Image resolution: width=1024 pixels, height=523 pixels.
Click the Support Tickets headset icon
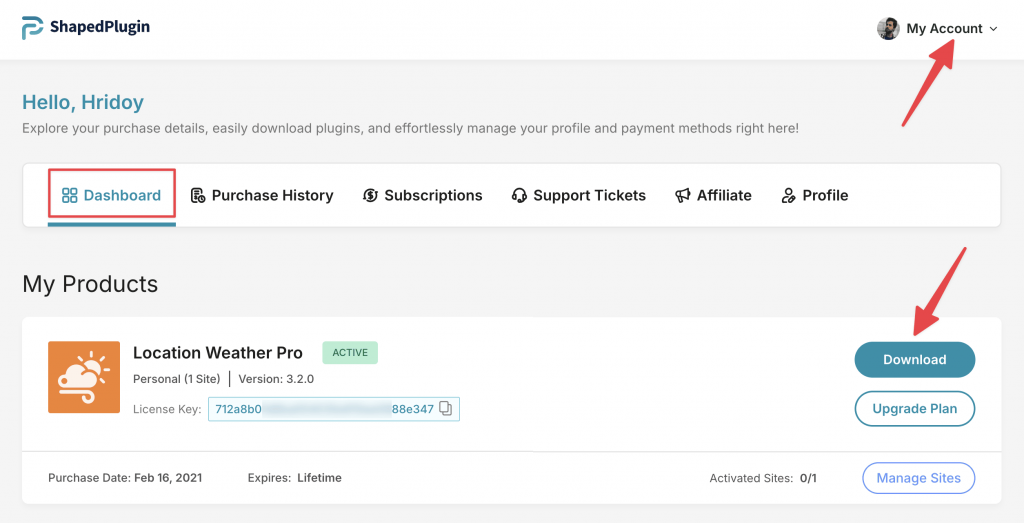pyautogui.click(x=519, y=195)
